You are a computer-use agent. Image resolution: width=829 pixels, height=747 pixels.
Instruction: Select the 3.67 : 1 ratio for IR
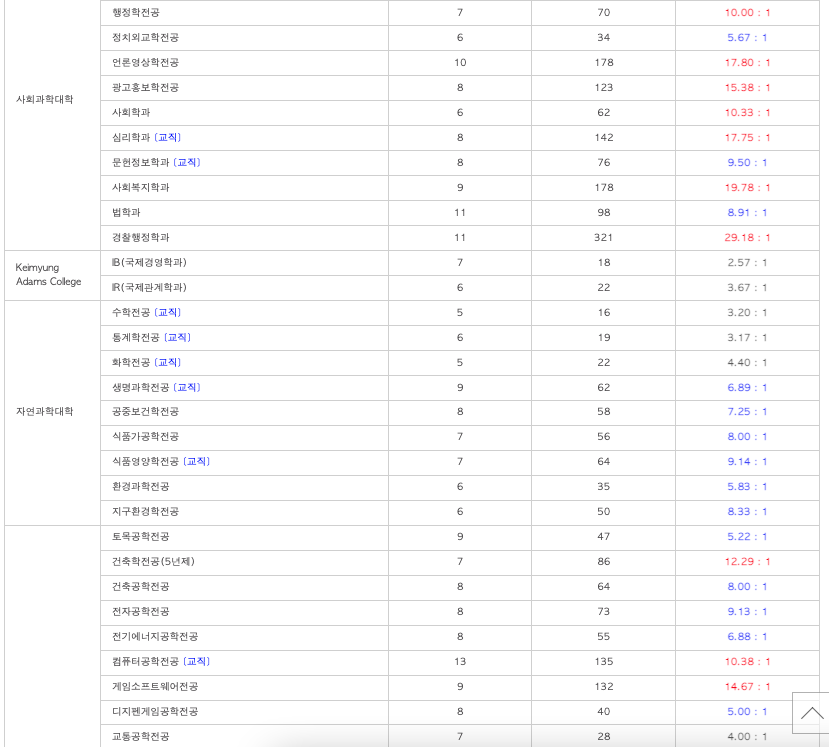pos(747,287)
